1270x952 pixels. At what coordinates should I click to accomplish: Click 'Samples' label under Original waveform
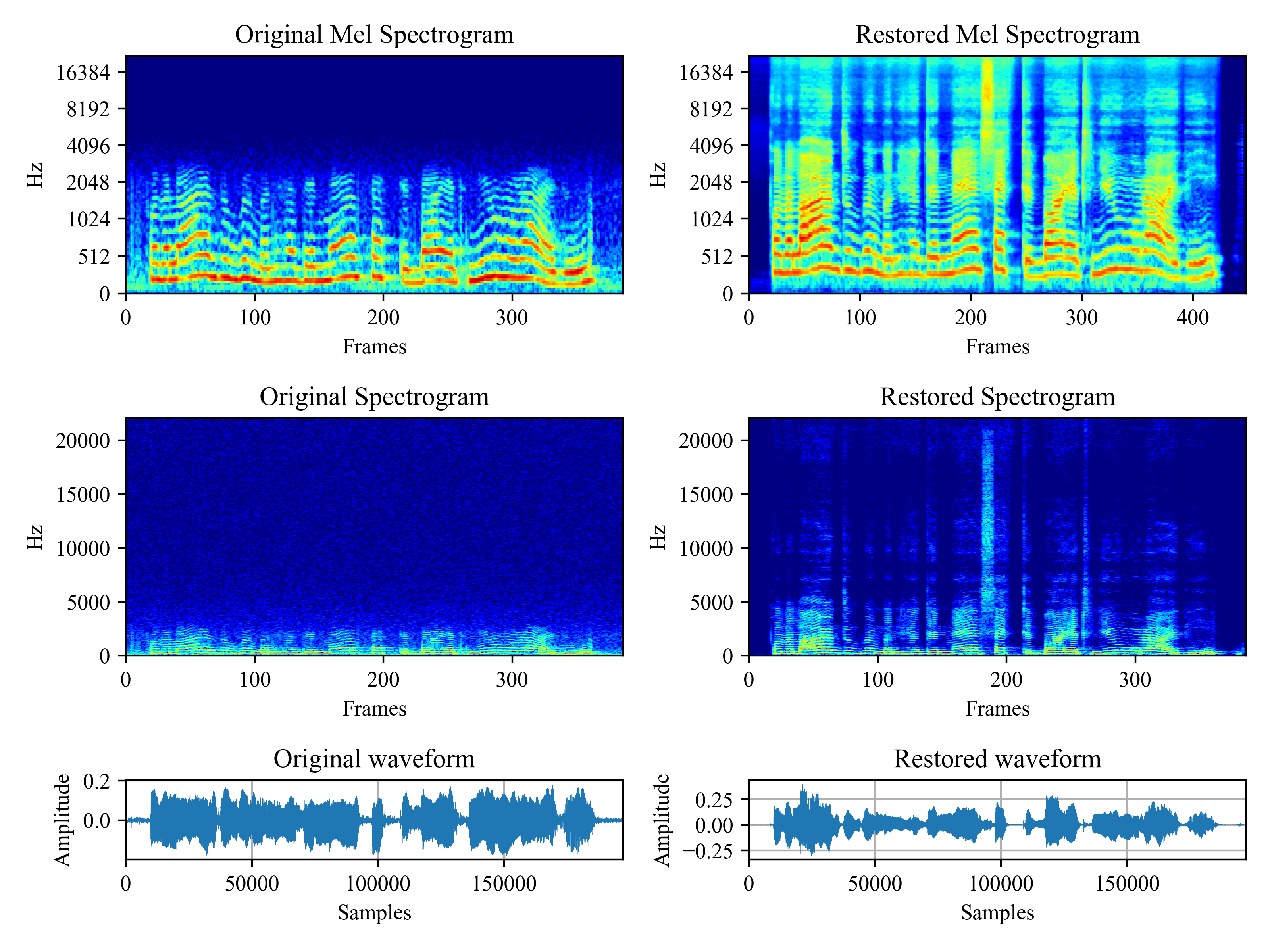tap(374, 912)
